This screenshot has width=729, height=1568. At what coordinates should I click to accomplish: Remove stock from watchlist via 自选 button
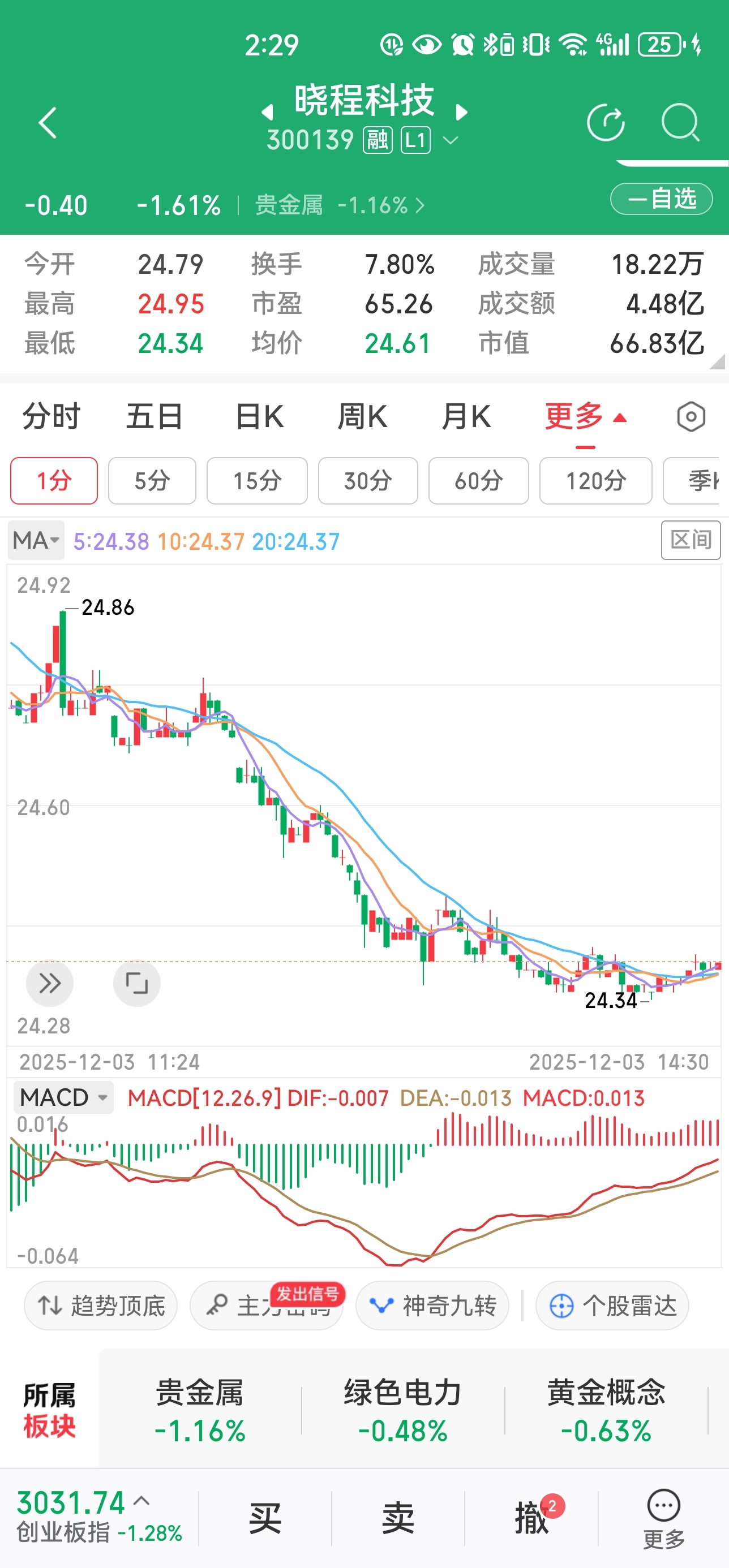click(x=662, y=199)
